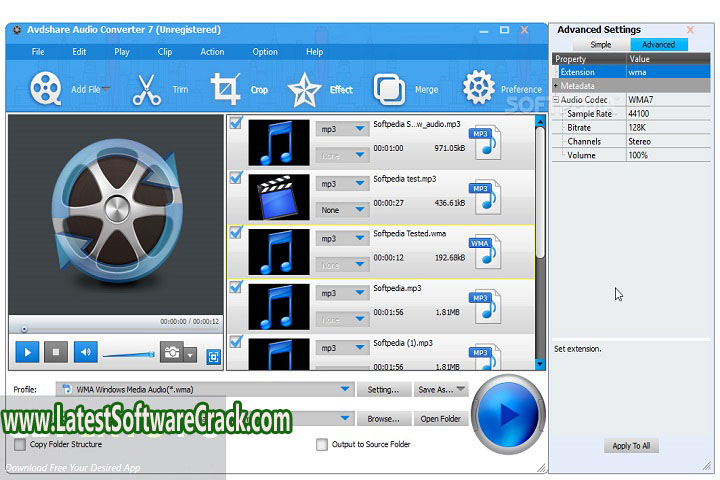Open the Trim scissors tool

coord(147,90)
